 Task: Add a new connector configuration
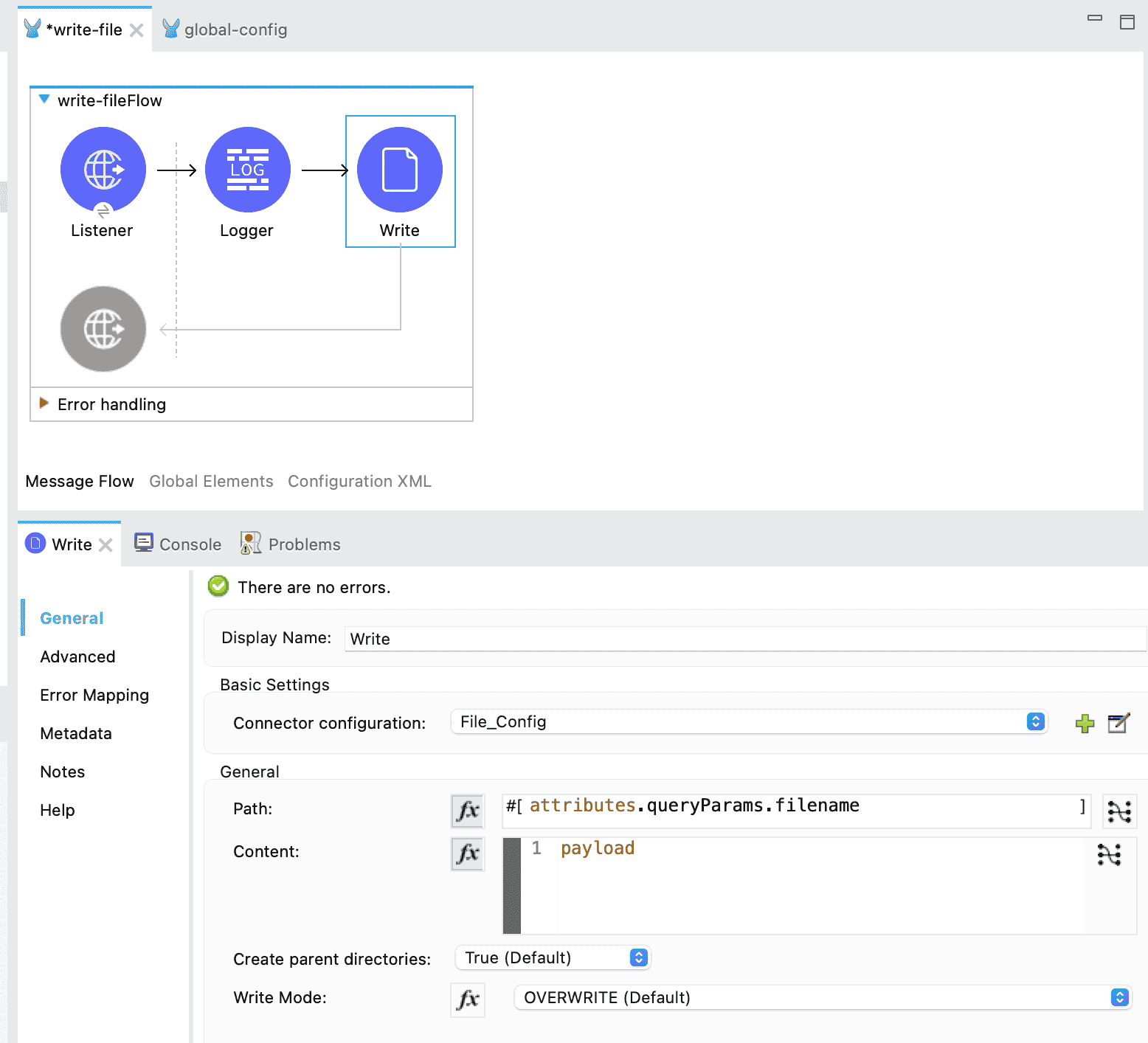pos(1085,723)
